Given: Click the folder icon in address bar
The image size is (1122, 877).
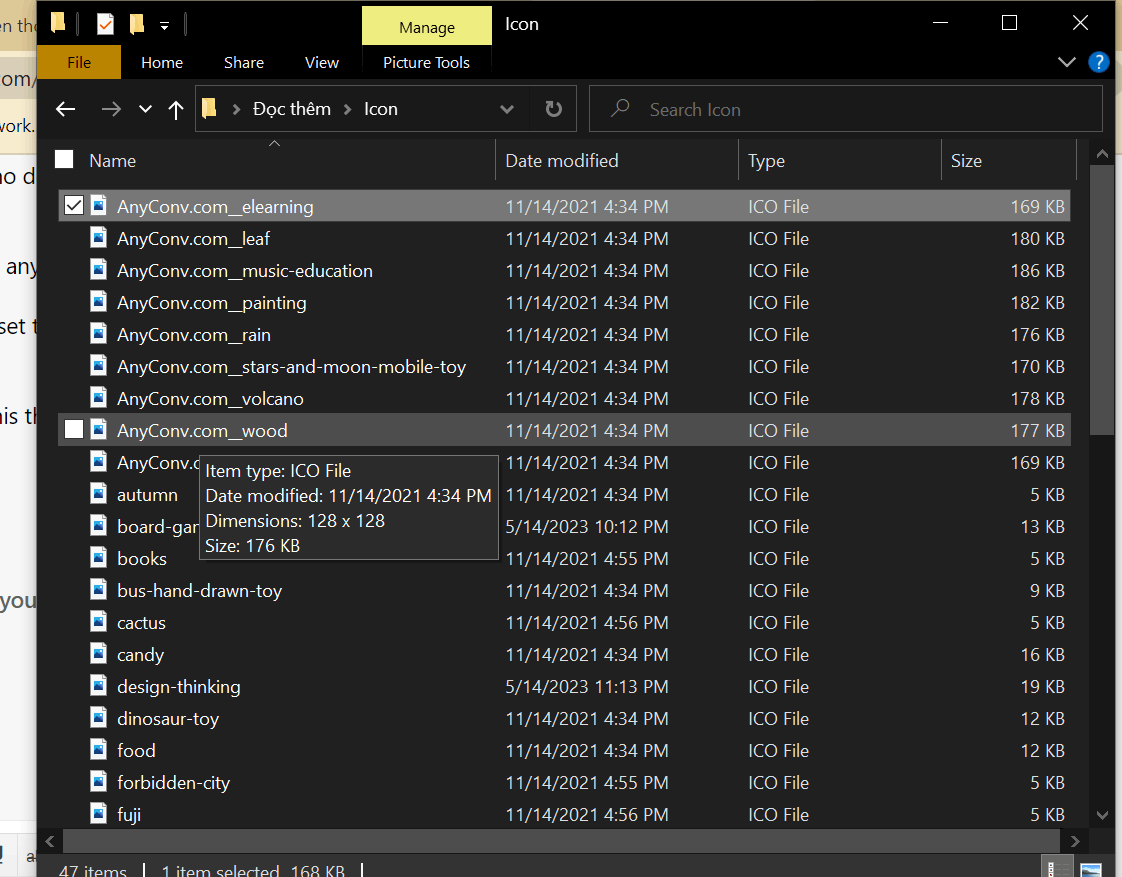Looking at the screenshot, I should 209,109.
